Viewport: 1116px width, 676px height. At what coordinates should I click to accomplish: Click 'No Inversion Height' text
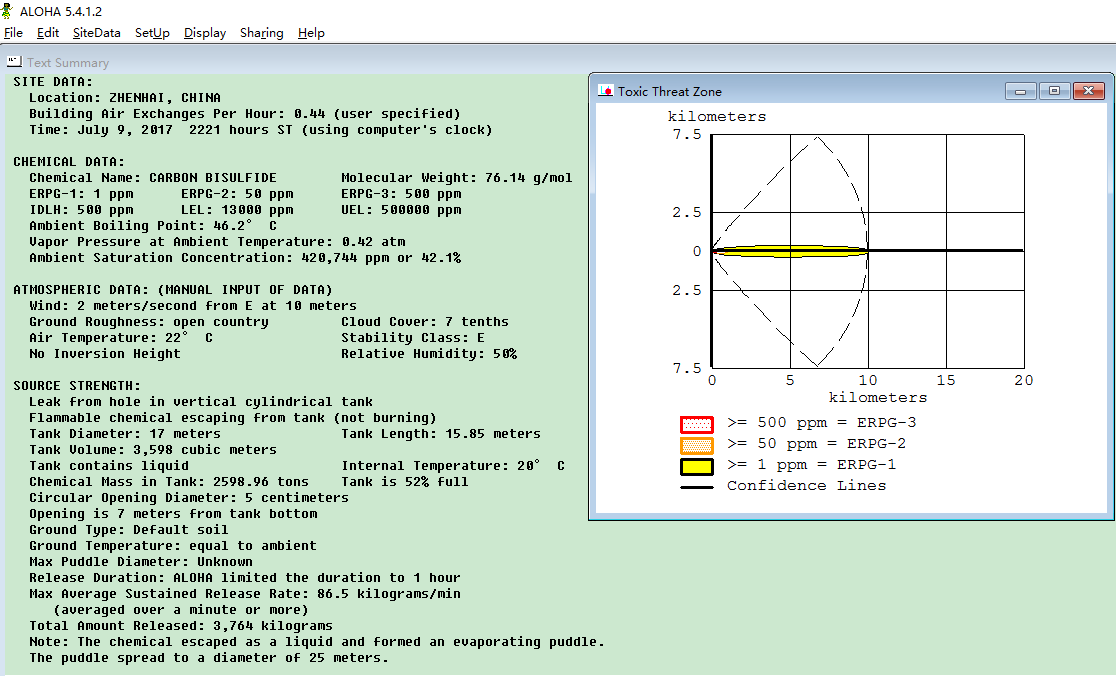click(x=105, y=354)
